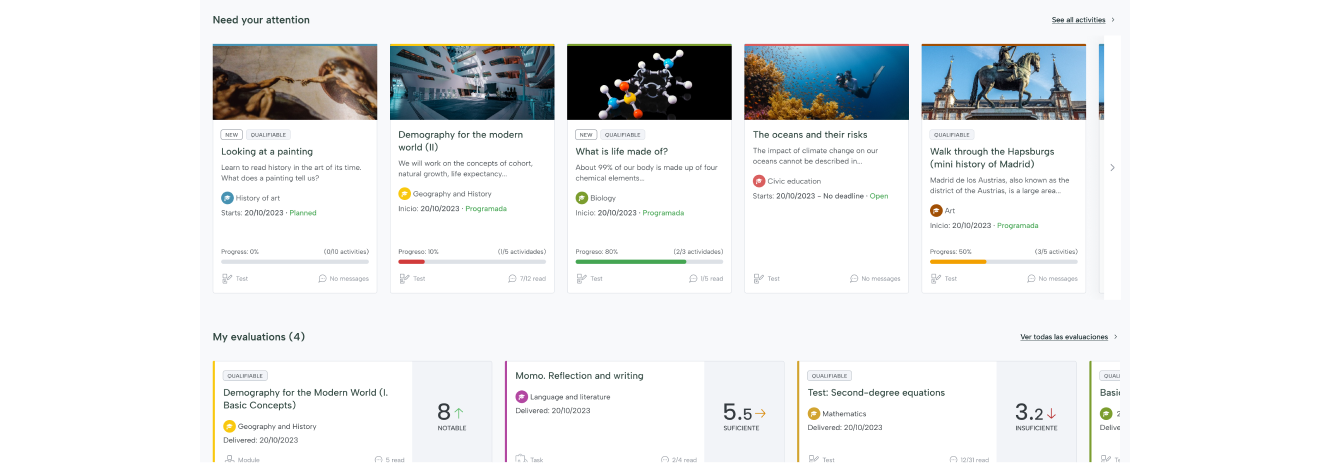Open the diver thumbnail for oceans activity

[826, 83]
